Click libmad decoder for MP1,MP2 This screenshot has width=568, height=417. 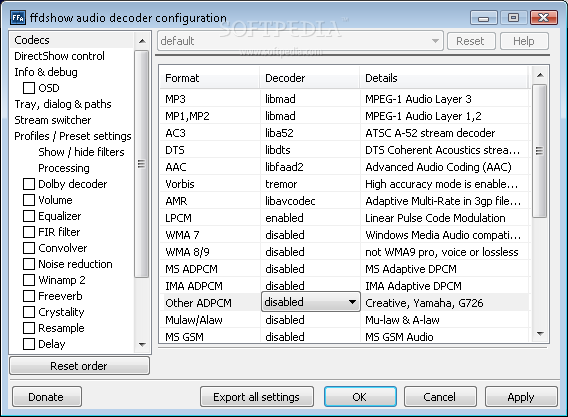pyautogui.click(x=280, y=116)
